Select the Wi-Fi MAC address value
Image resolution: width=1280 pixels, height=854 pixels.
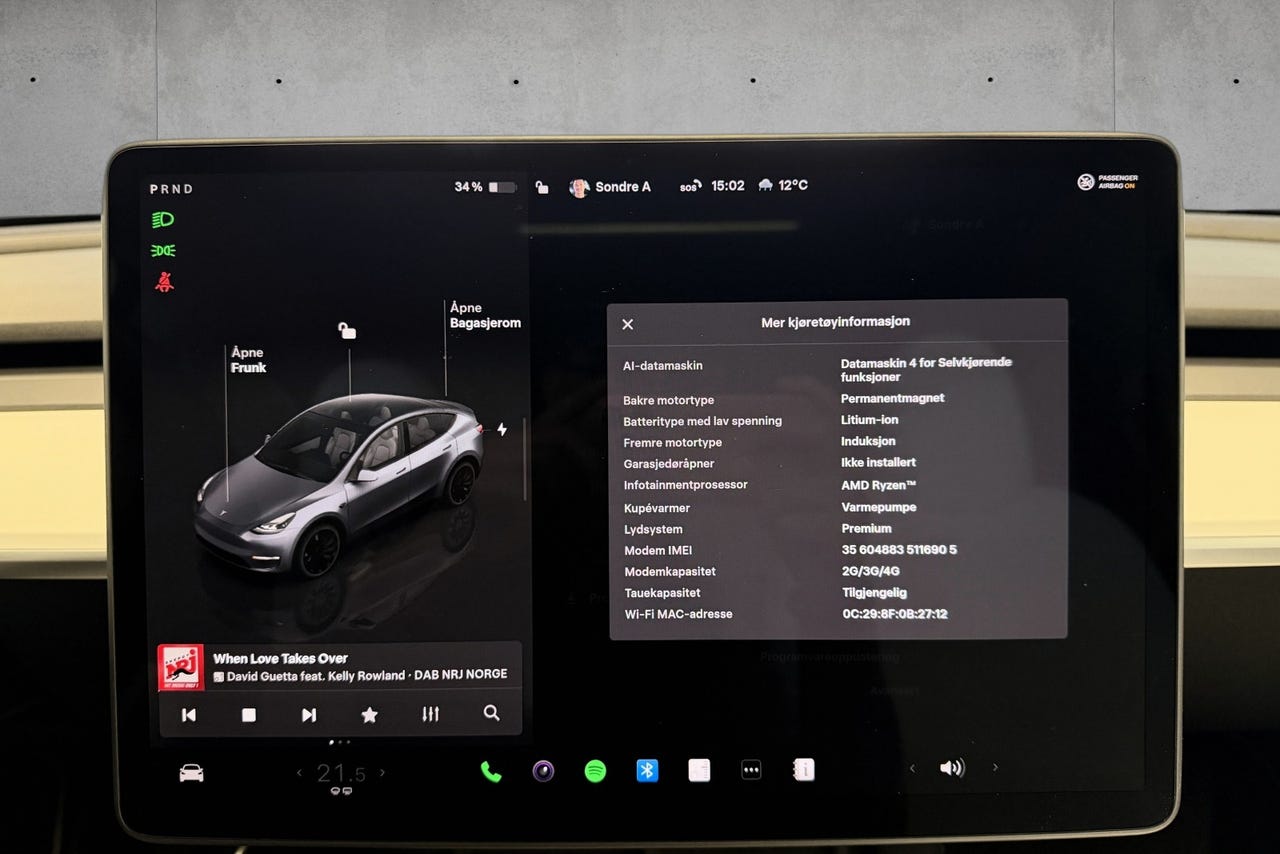pos(895,614)
